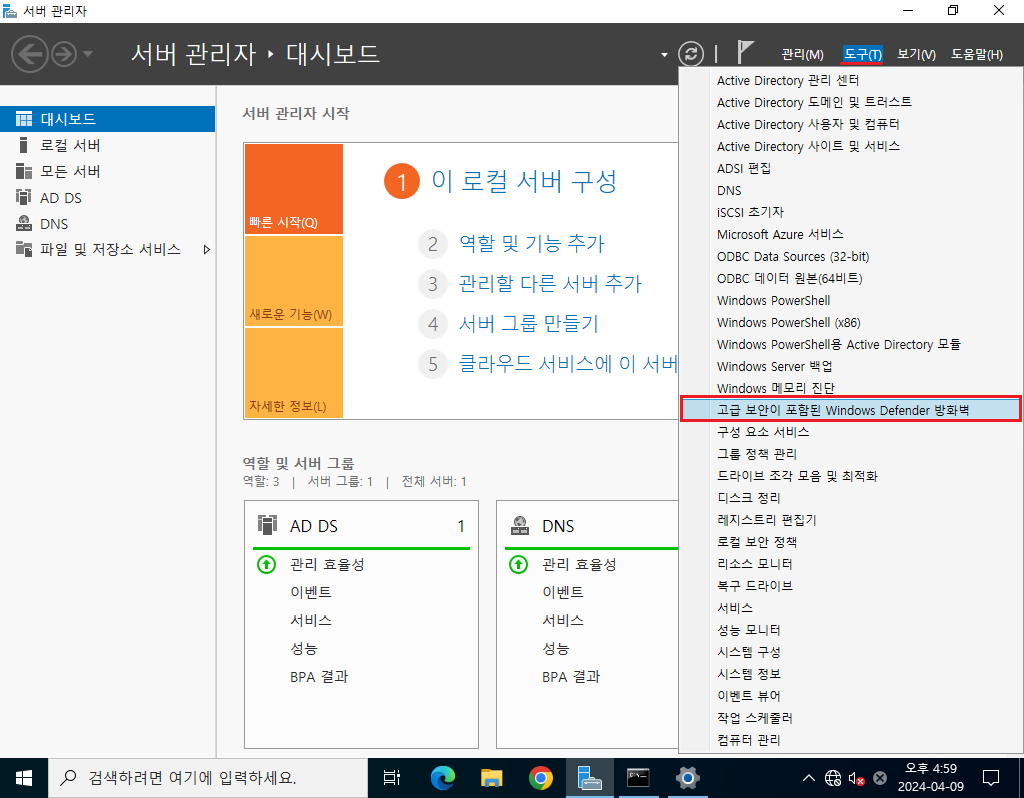Screen dimensions: 1024x798
Task: Open the notifications flag
Action: coord(744,52)
